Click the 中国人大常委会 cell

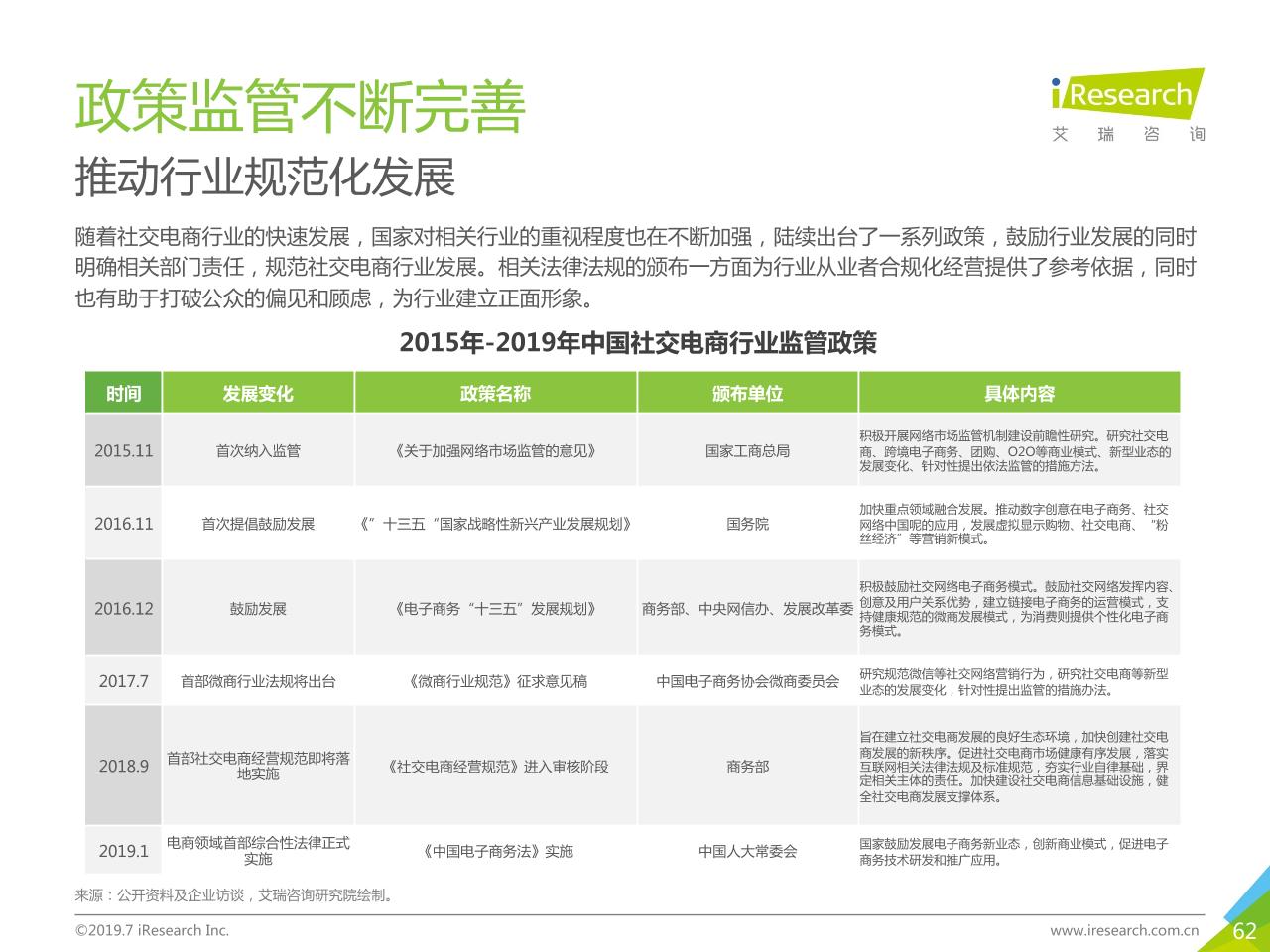tap(747, 851)
